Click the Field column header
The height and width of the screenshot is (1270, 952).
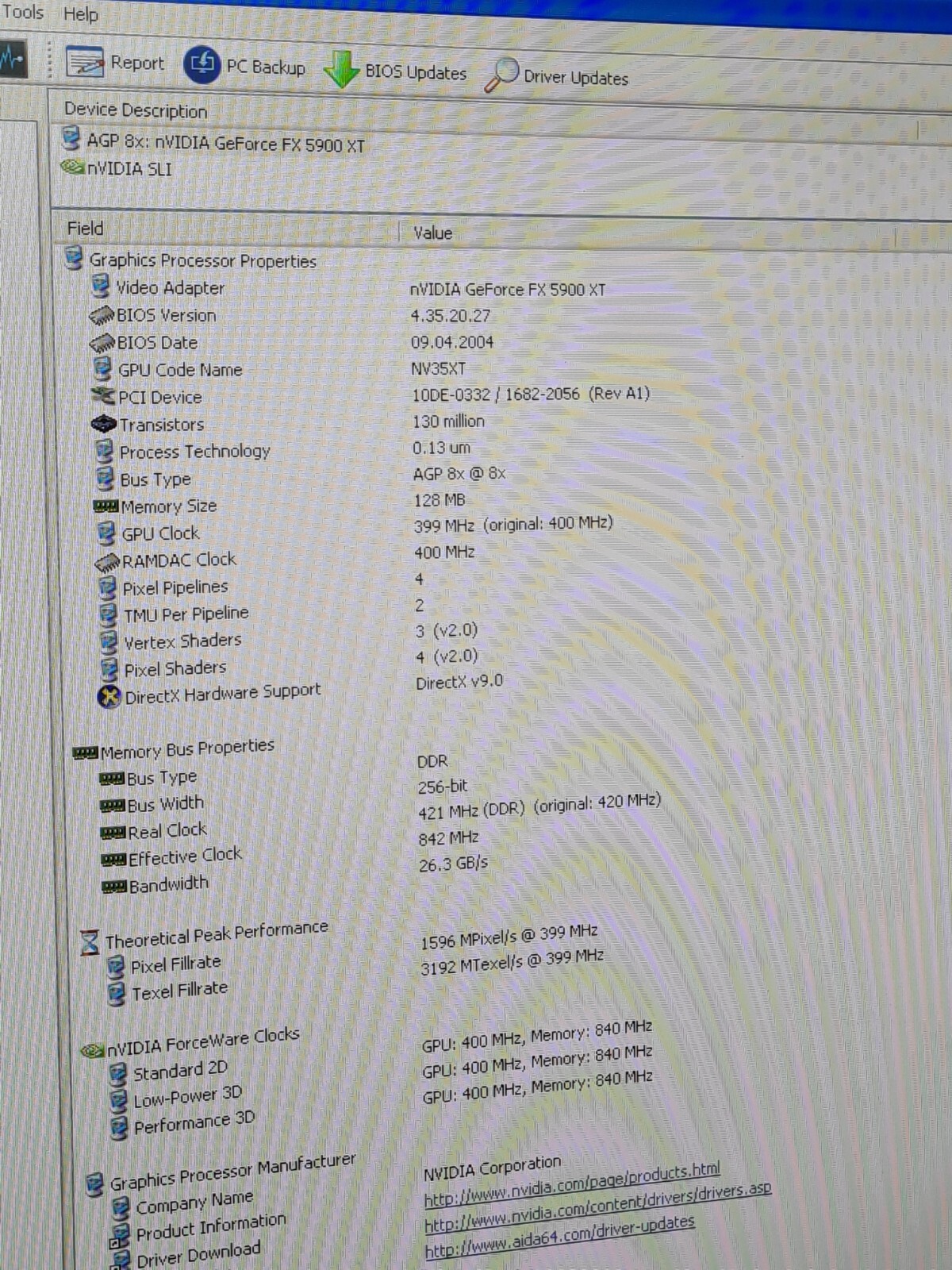coord(85,229)
